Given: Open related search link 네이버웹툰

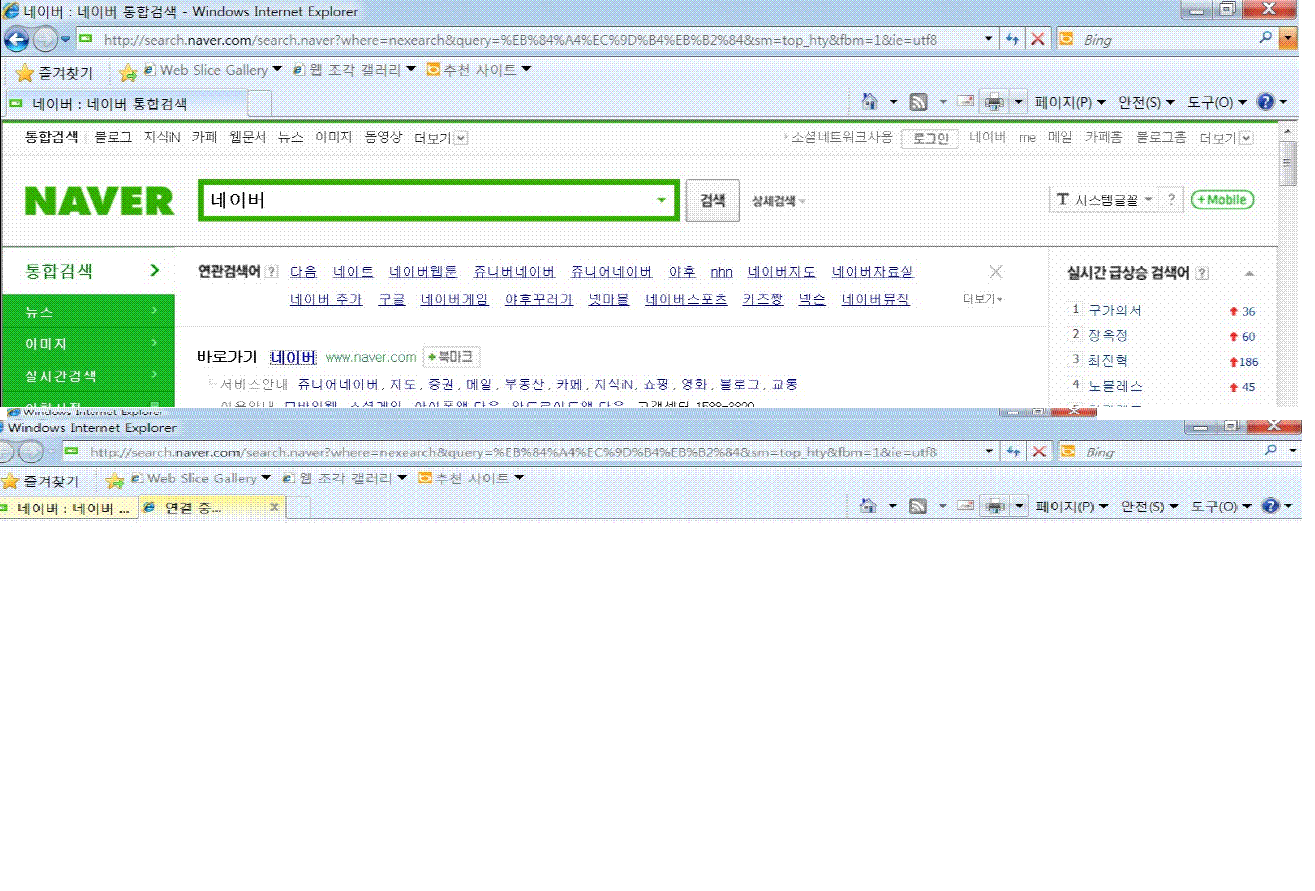Looking at the screenshot, I should point(423,272).
